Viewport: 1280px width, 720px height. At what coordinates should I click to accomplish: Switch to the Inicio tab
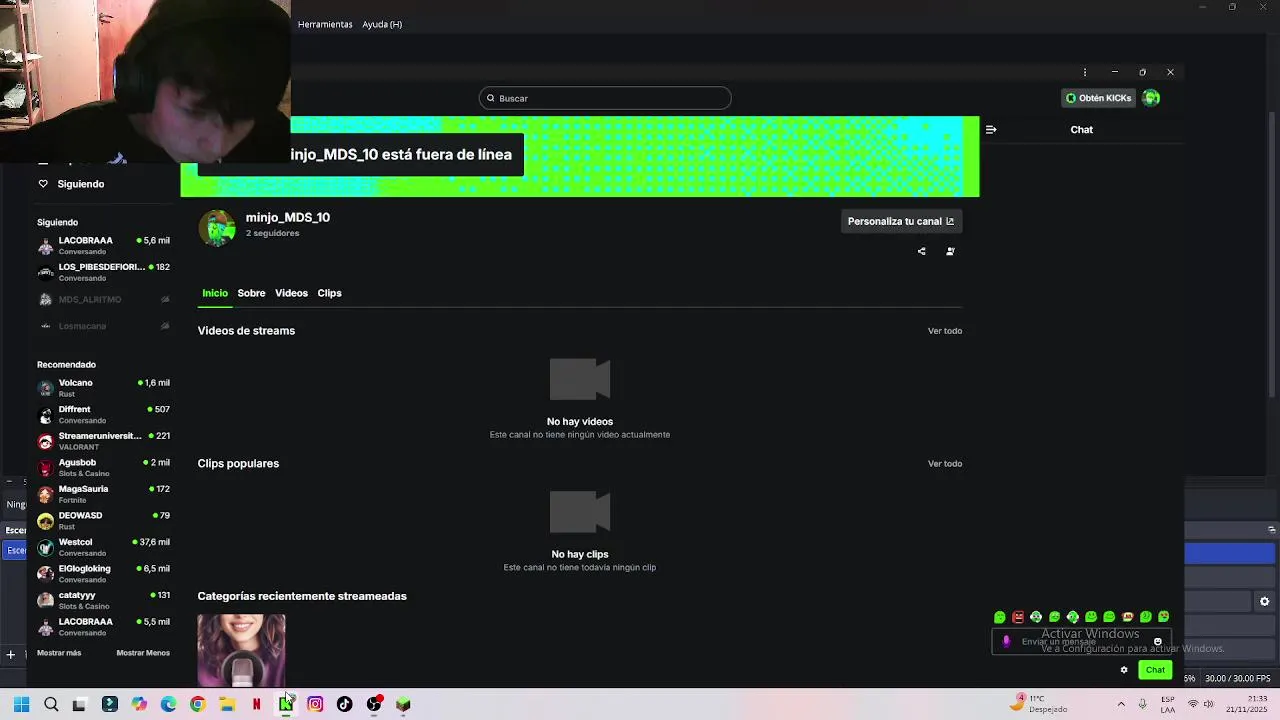(x=215, y=293)
